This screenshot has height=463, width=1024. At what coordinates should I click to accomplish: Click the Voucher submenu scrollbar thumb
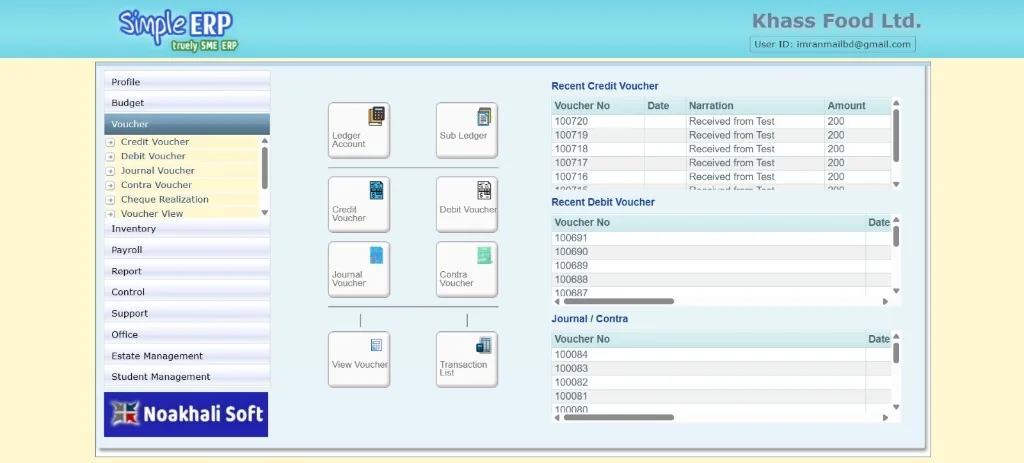click(x=264, y=168)
